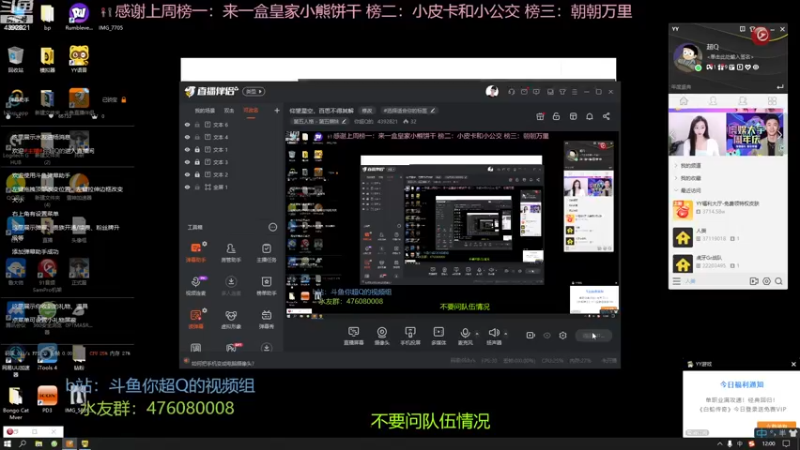Expand microphone options arrow
This screenshot has height=450, width=800.
click(477, 334)
